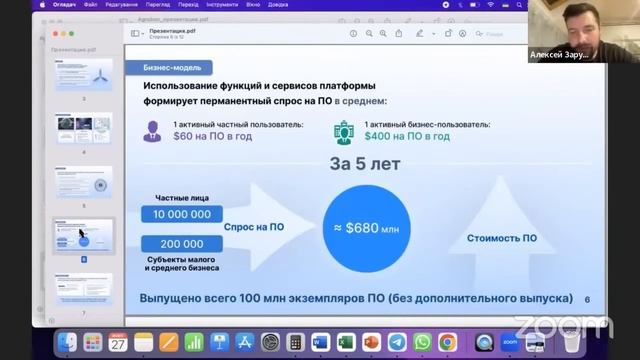Expand the sidebar view options chevron
The height and width of the screenshot is (360, 640).
coord(142,34)
